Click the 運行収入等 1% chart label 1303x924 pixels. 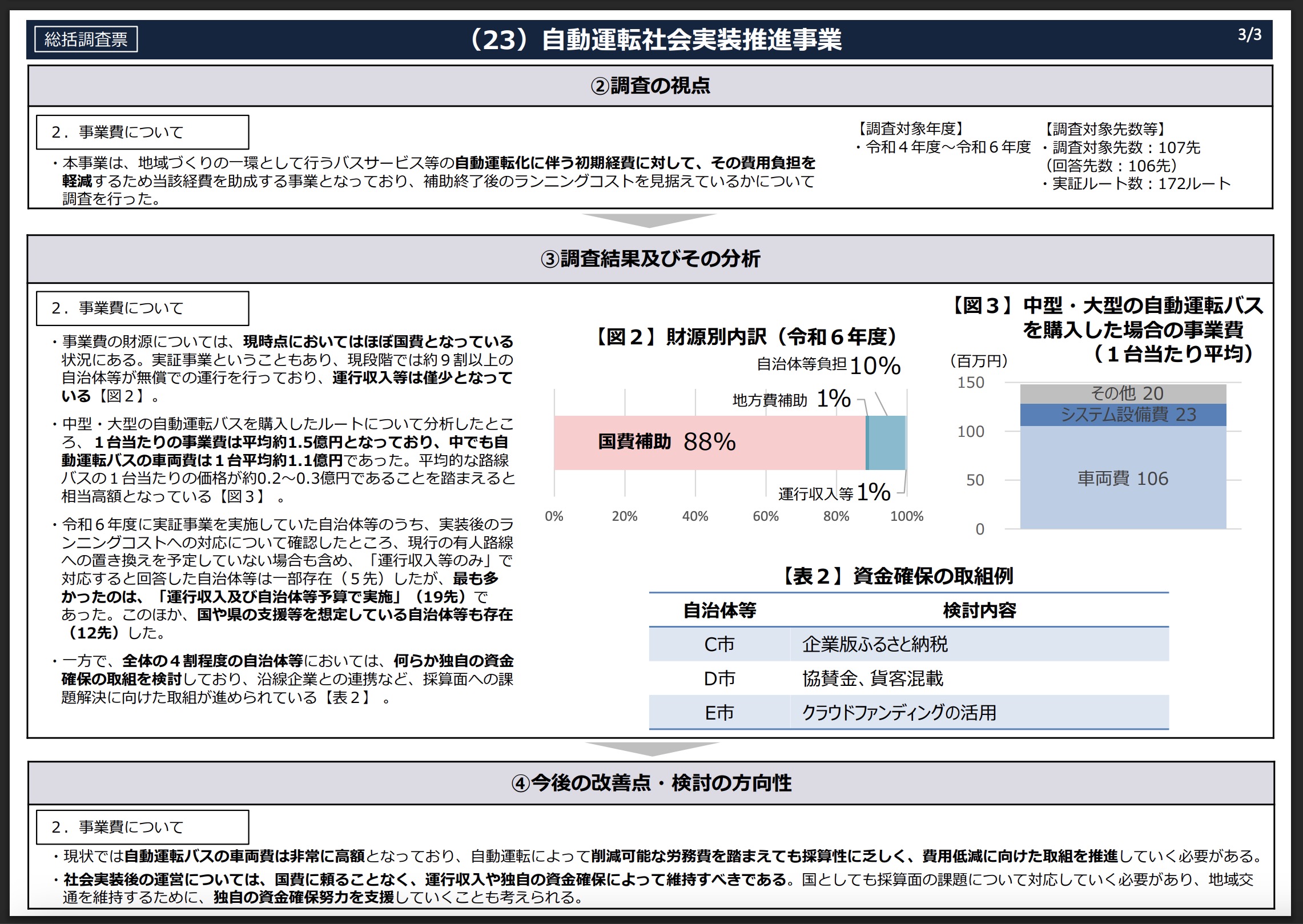click(834, 492)
